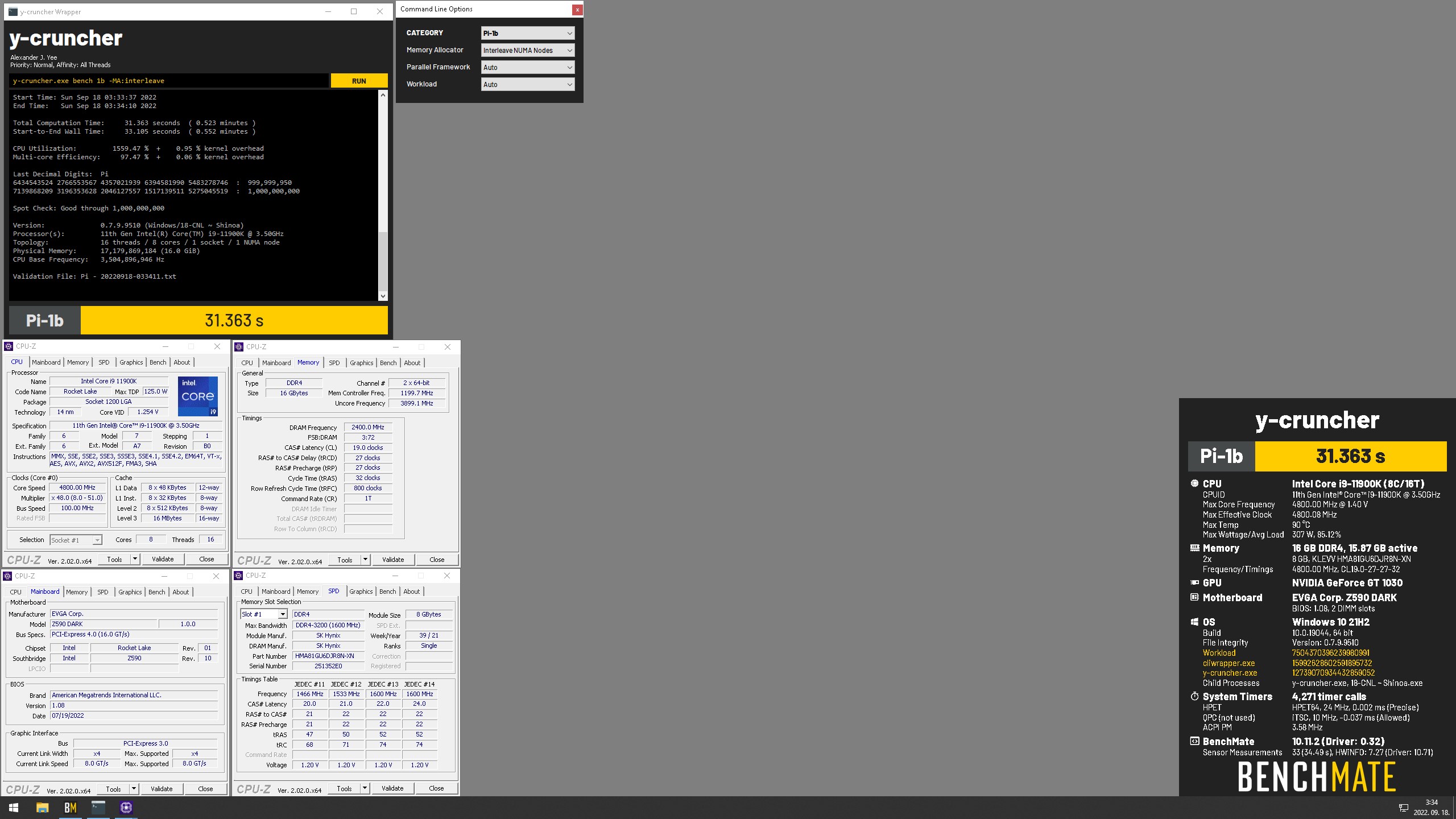Click the Workload hash 7504370396239980991

coord(1330,653)
